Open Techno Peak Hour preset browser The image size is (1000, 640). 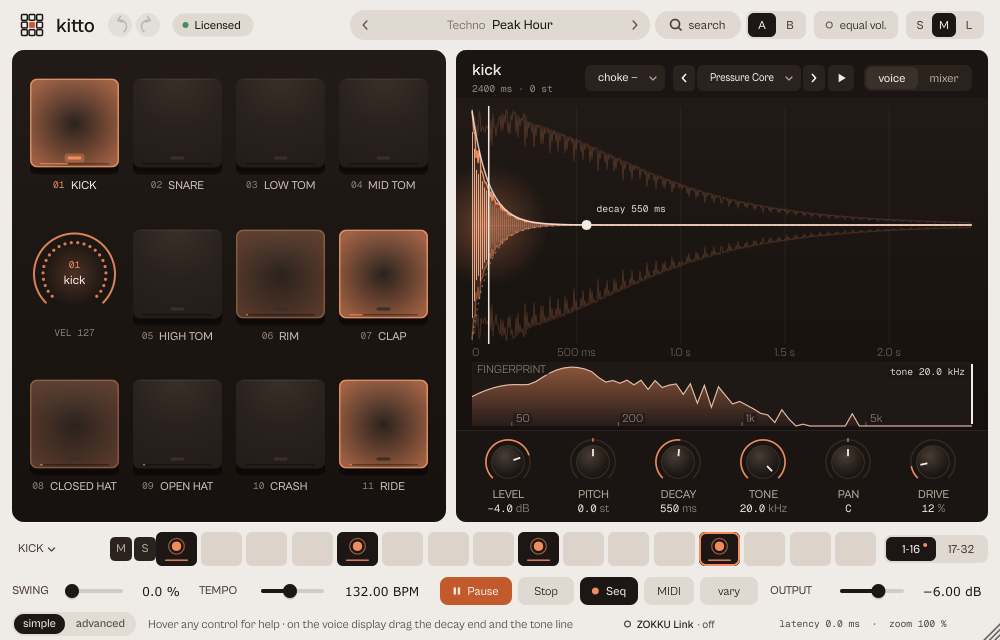[499, 25]
